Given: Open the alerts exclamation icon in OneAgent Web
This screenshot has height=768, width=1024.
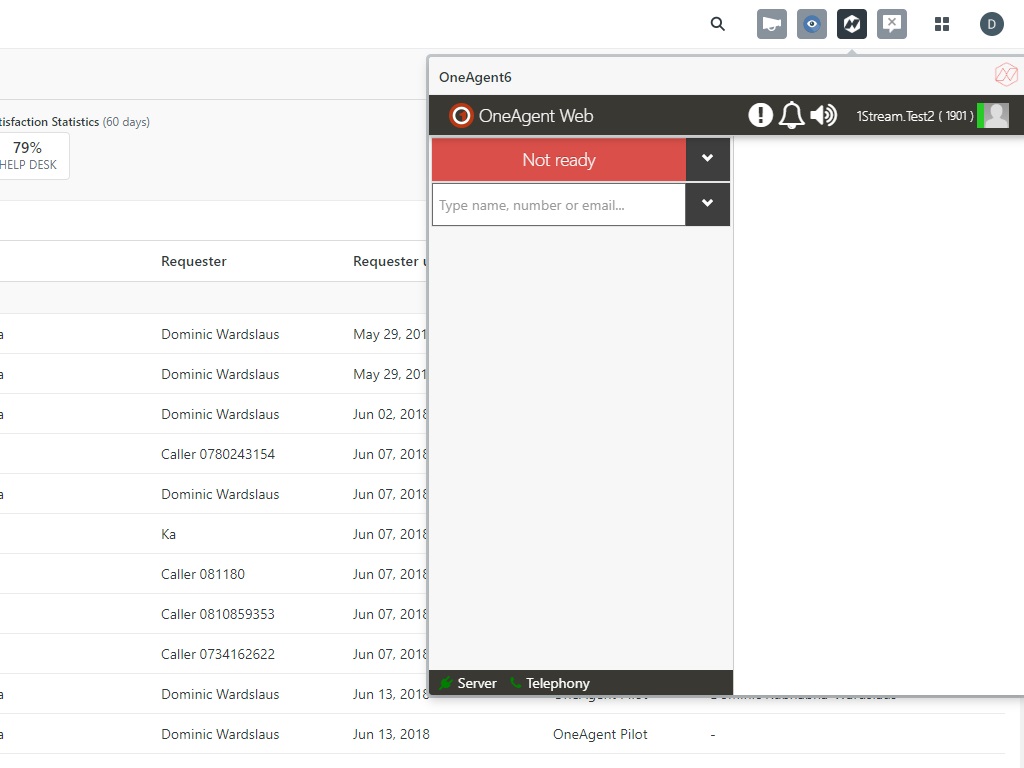Looking at the screenshot, I should click(761, 115).
